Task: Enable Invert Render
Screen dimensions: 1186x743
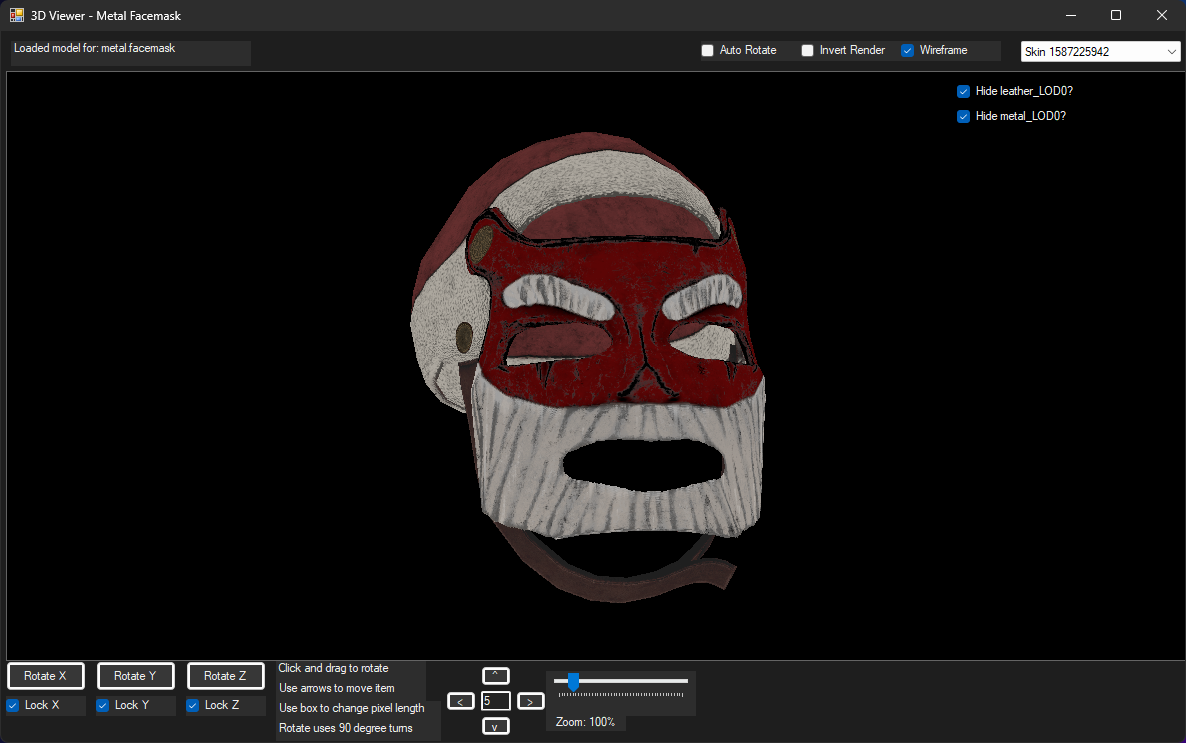Action: pyautogui.click(x=807, y=49)
